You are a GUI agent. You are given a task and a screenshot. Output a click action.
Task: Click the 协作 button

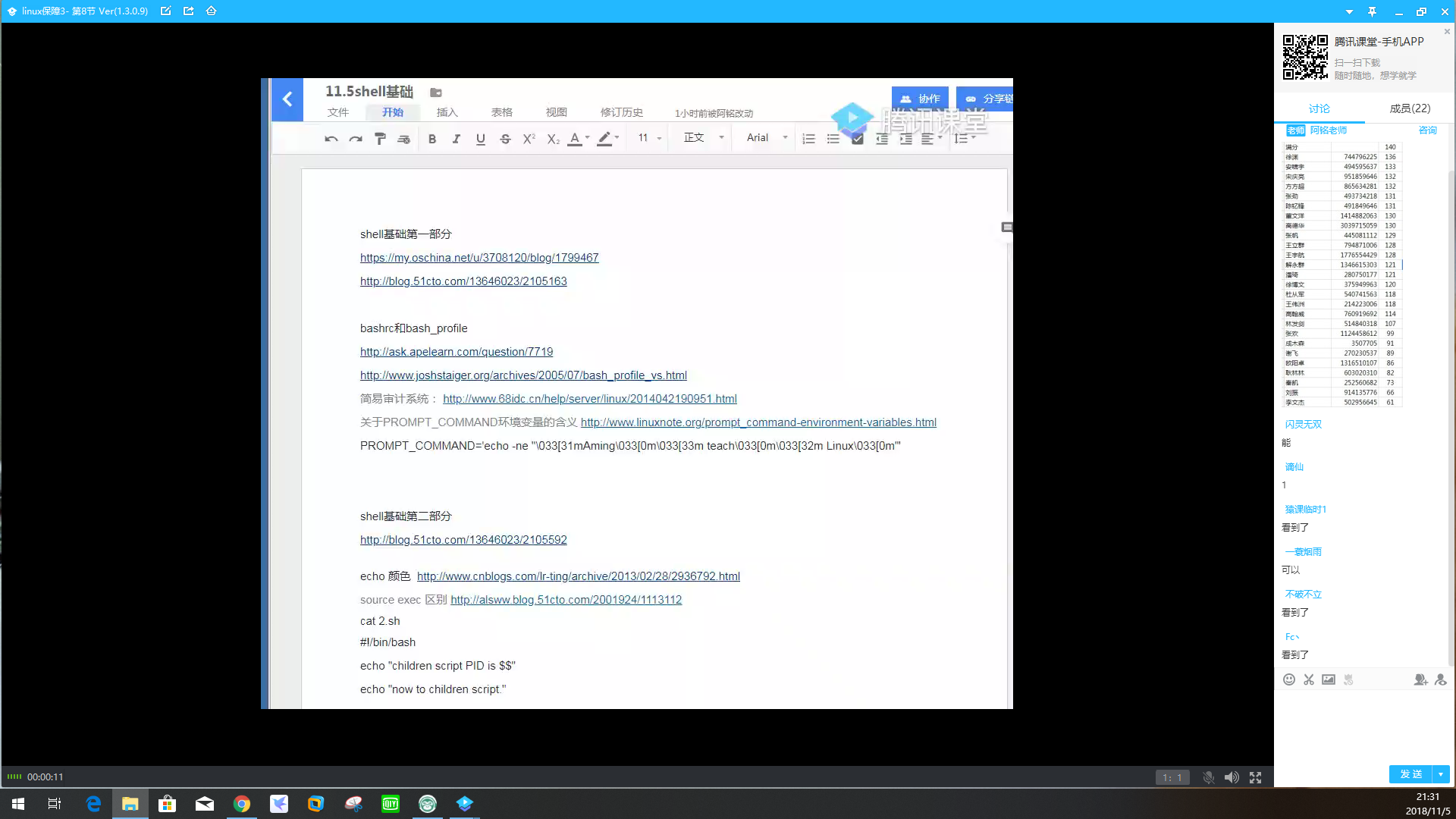pyautogui.click(x=920, y=98)
